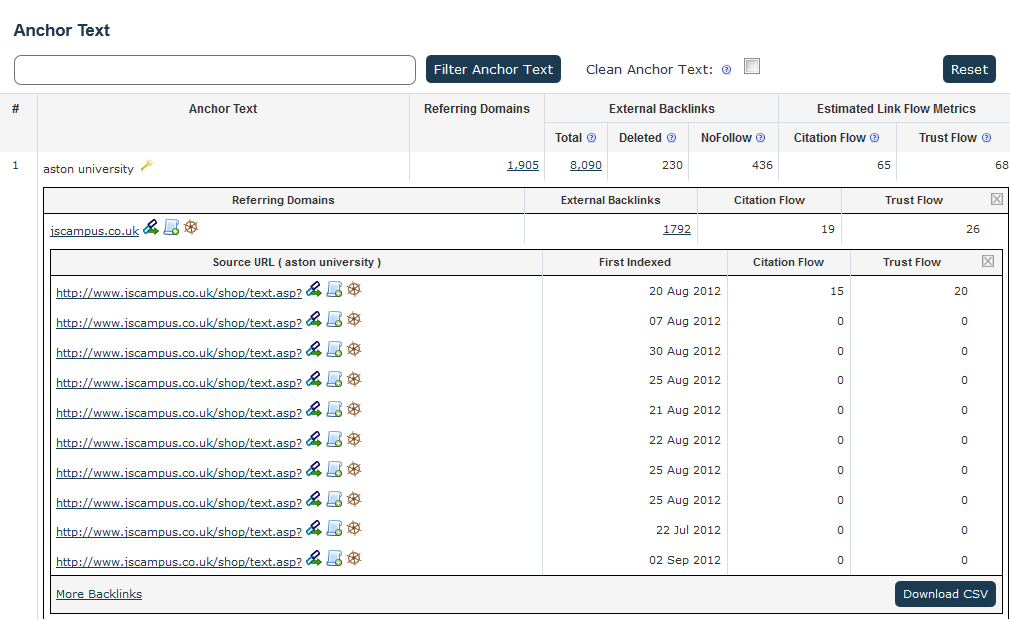Open the More Backlinks link
This screenshot has height=621, width=1010.
coord(99,594)
